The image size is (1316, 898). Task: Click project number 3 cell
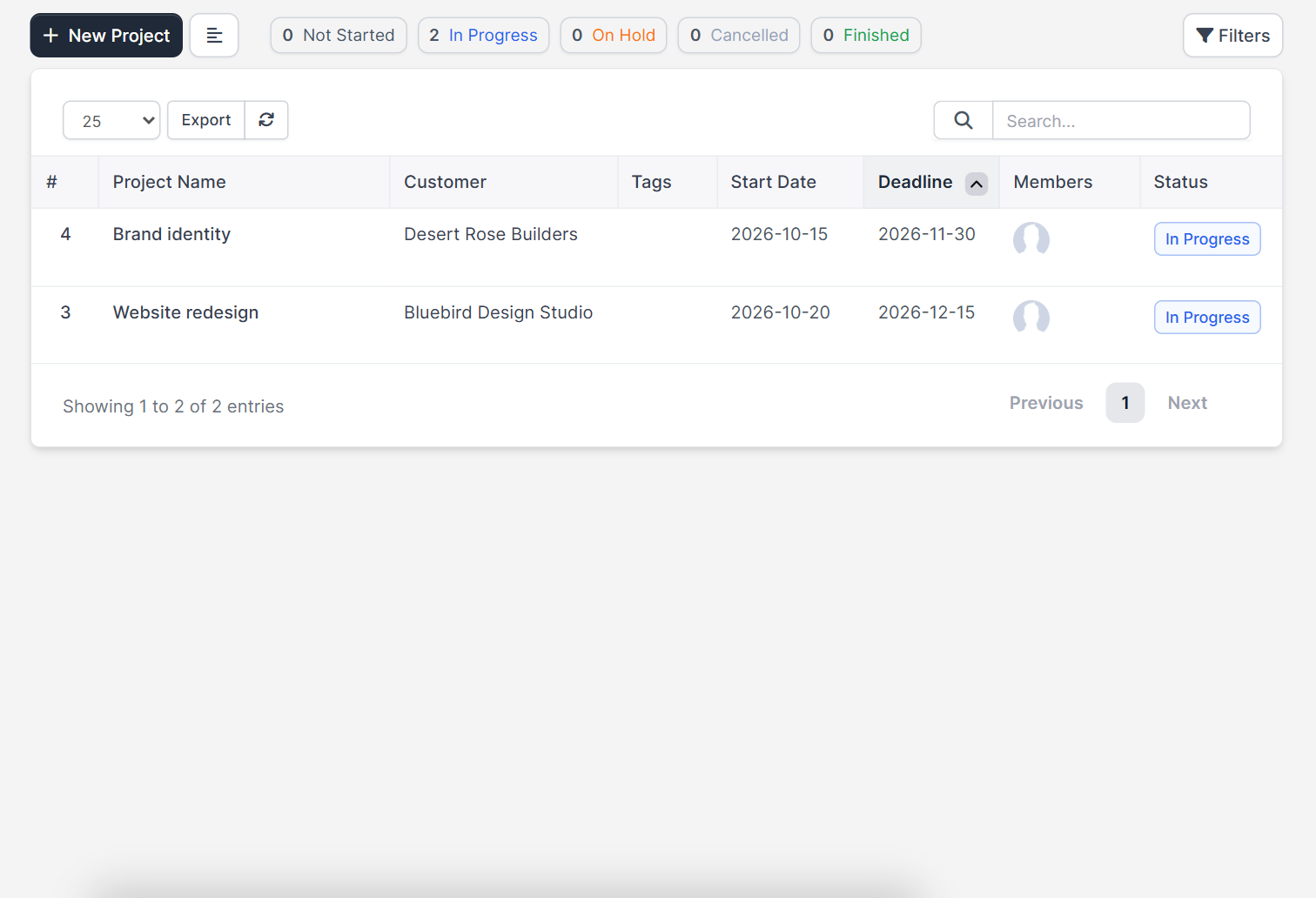[x=65, y=312]
